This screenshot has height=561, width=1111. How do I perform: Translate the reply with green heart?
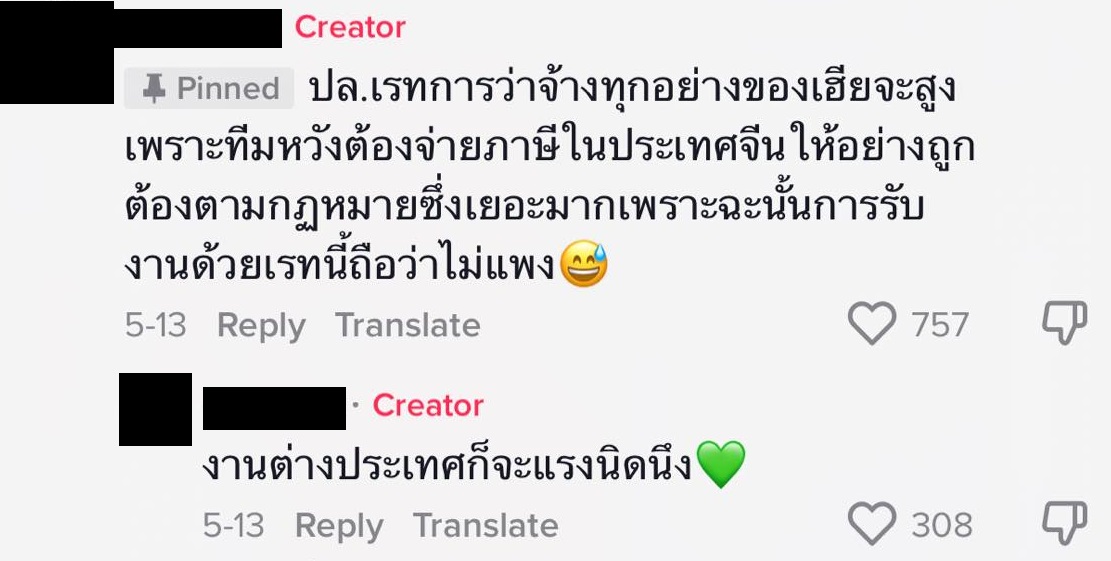click(486, 526)
